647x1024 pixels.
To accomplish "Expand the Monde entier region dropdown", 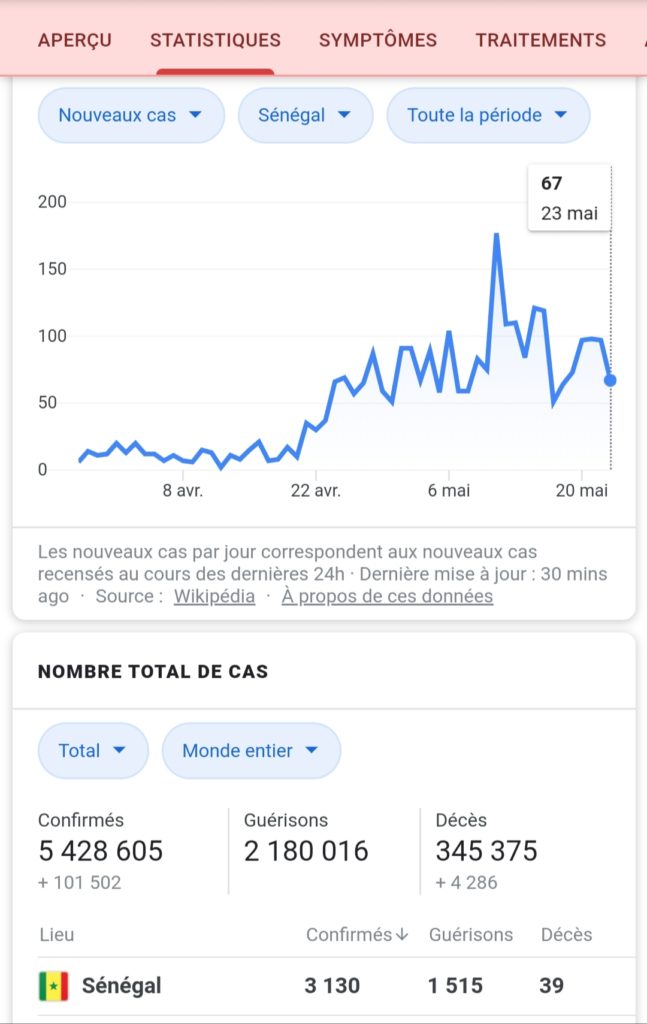I will pos(251,750).
